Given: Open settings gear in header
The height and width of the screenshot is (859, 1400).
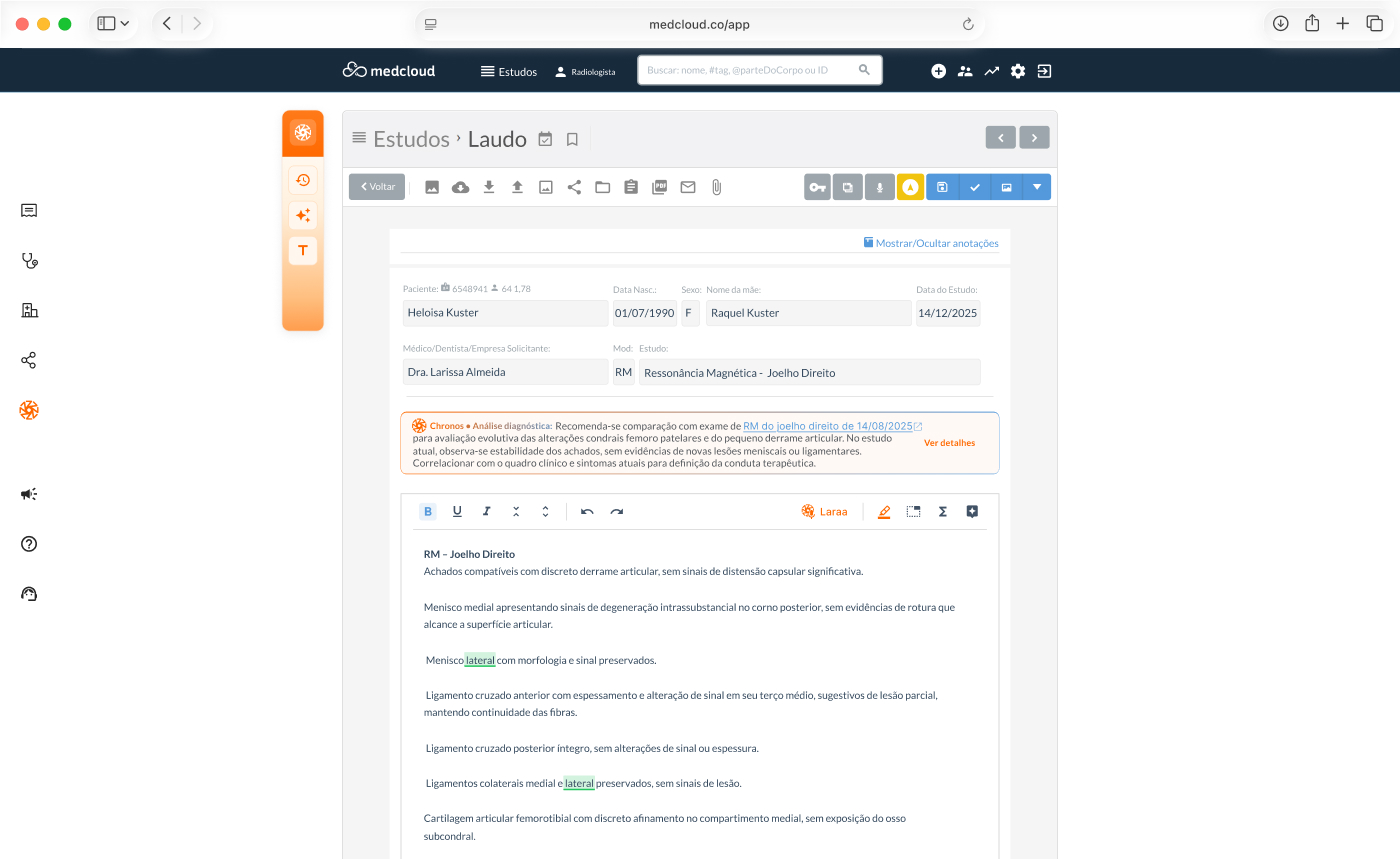Looking at the screenshot, I should click(1018, 71).
